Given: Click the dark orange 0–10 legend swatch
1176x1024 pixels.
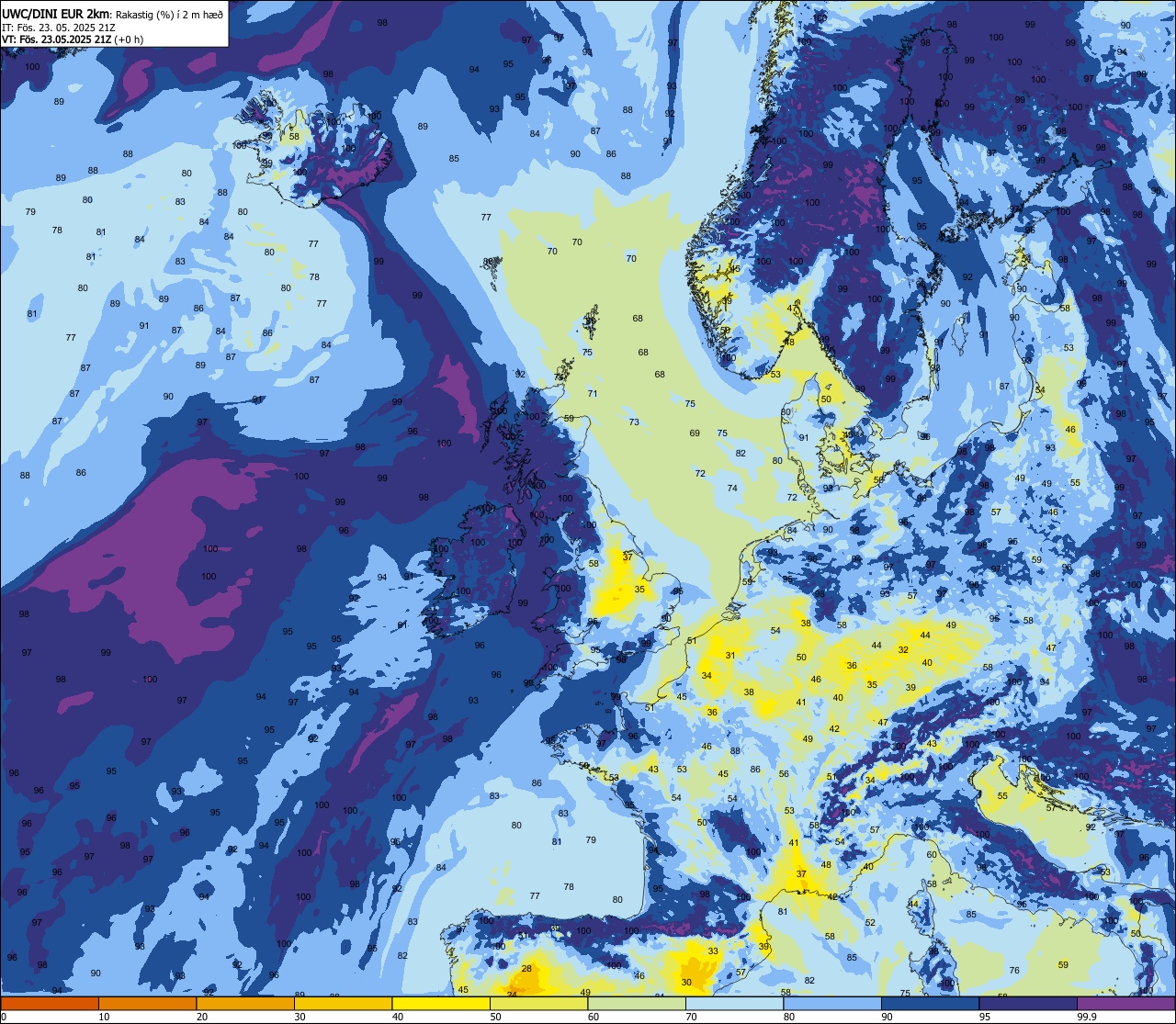Looking at the screenshot, I should (50, 1003).
